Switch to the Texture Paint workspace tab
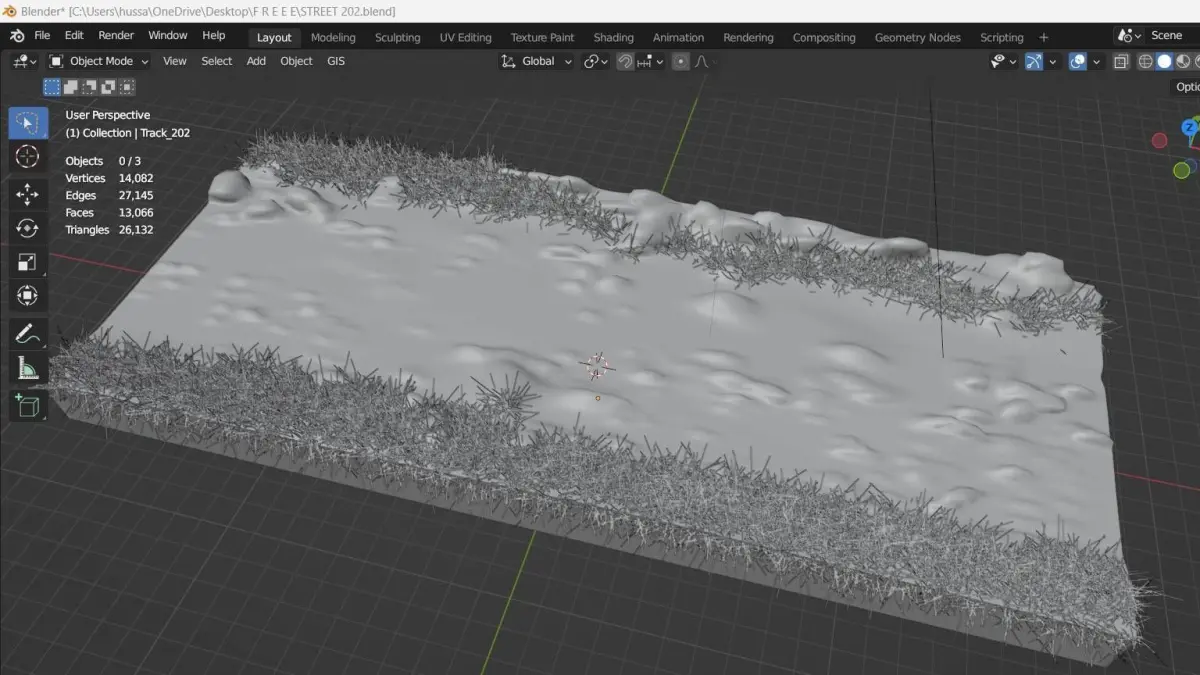The width and height of the screenshot is (1200, 675). (542, 37)
